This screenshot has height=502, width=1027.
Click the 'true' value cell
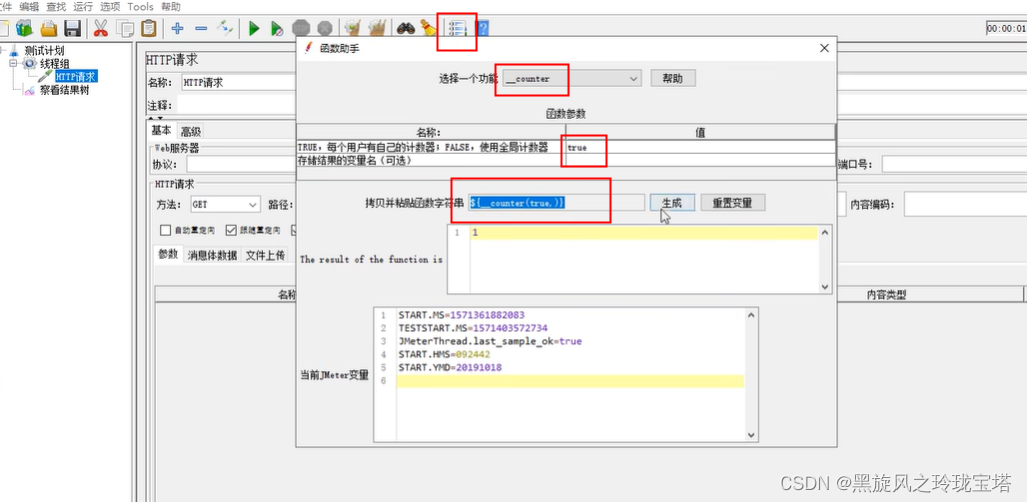click(701, 147)
